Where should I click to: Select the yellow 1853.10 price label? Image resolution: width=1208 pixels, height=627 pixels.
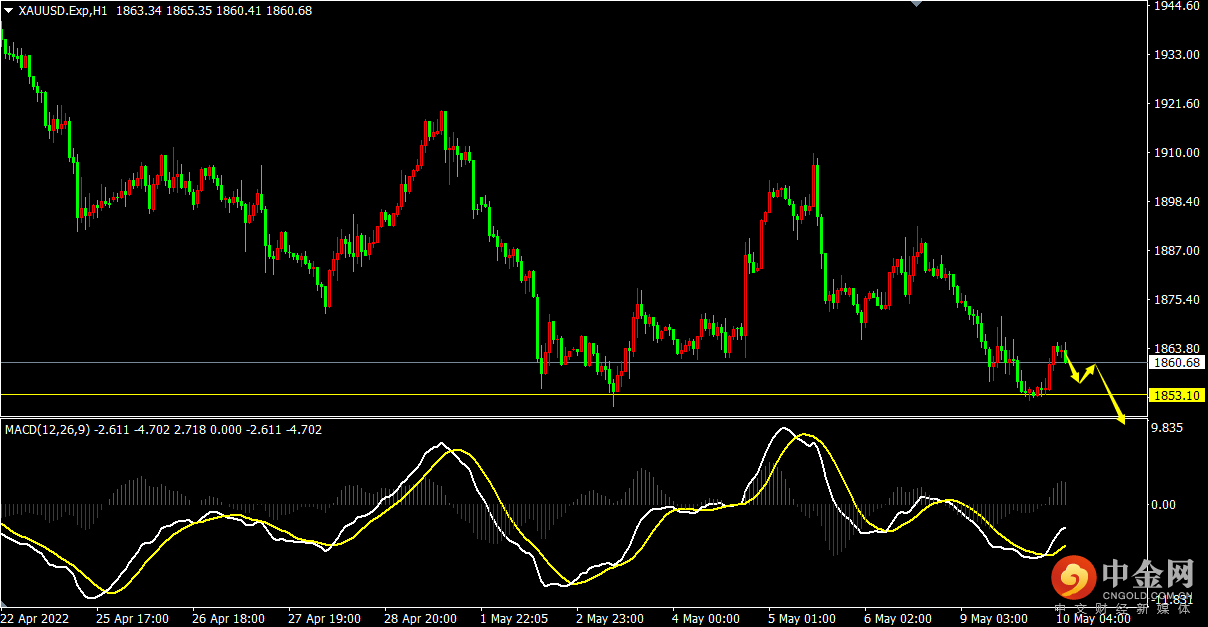1176,396
